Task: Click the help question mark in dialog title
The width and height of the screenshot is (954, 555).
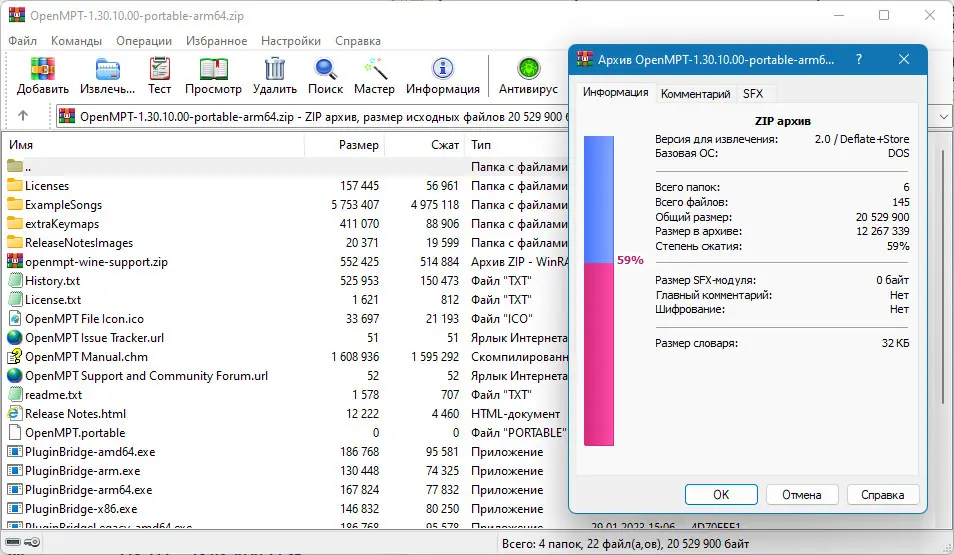Action: pyautogui.click(x=858, y=59)
